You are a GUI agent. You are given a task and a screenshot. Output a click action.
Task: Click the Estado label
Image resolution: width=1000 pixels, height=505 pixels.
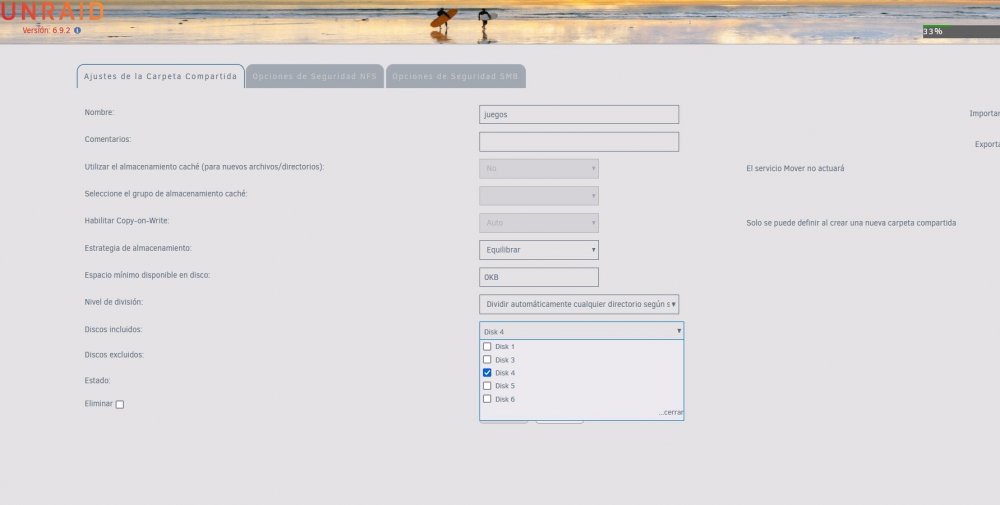pyautogui.click(x=98, y=380)
